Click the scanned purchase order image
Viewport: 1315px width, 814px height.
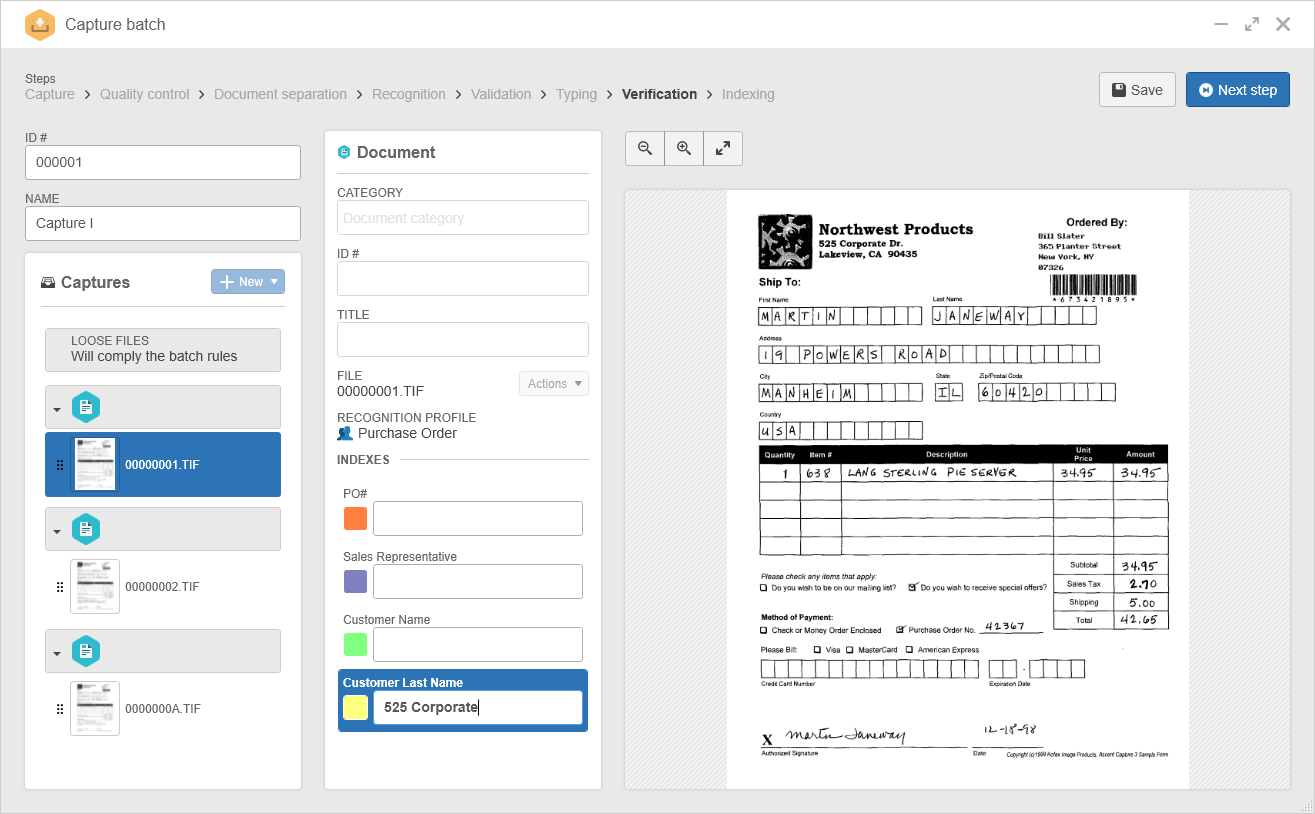(x=957, y=489)
